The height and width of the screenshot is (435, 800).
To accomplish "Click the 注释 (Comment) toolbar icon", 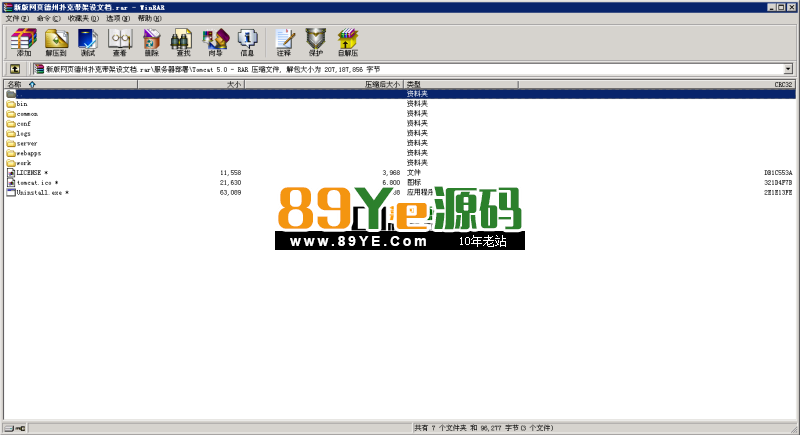I will tap(284, 42).
